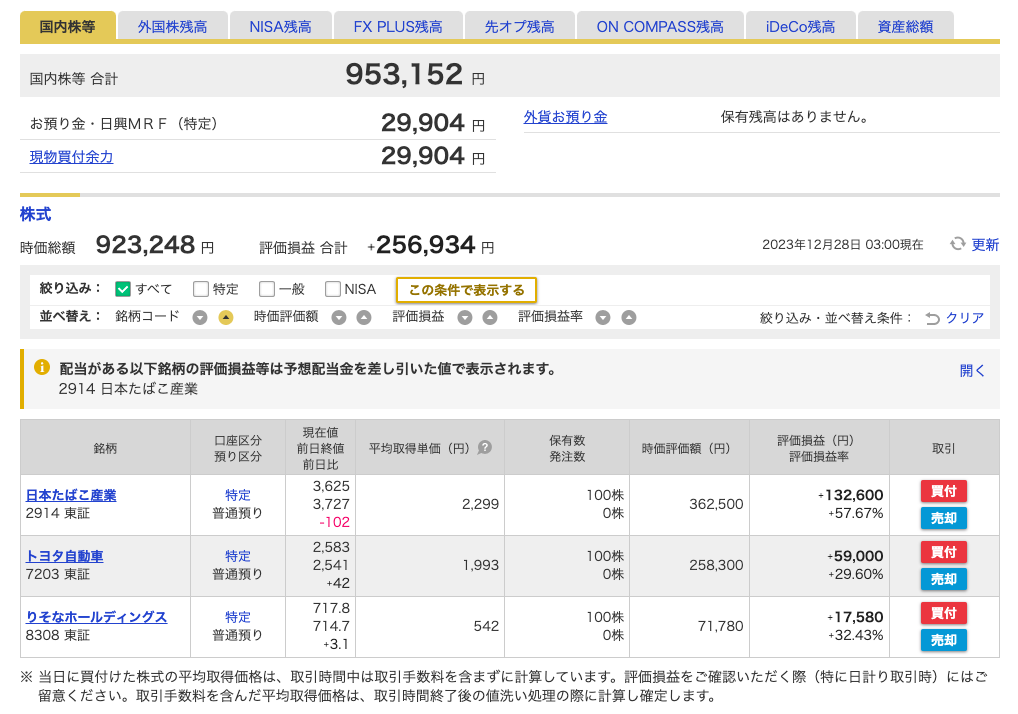The image size is (1018, 714).
Task: Open 現物買付余力 link
Action: point(71,157)
